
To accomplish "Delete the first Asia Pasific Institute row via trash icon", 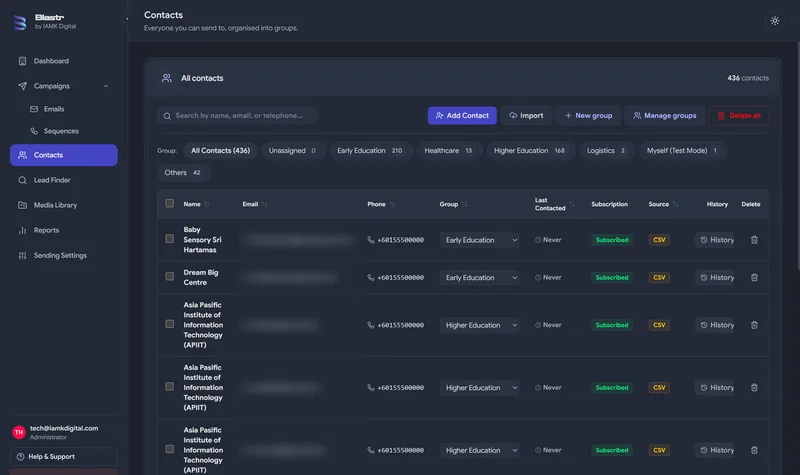I will point(754,325).
